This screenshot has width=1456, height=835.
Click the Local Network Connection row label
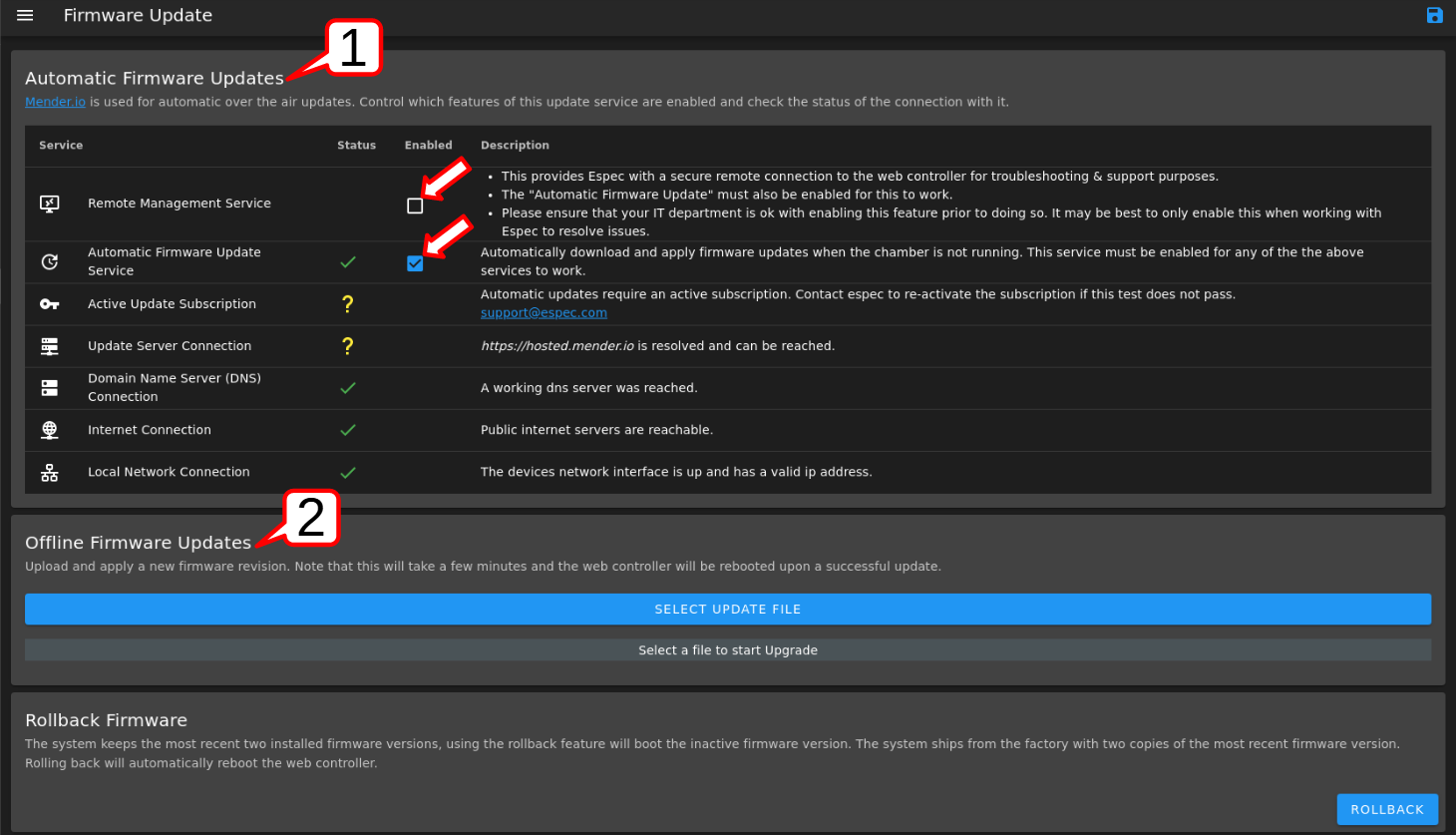point(169,472)
